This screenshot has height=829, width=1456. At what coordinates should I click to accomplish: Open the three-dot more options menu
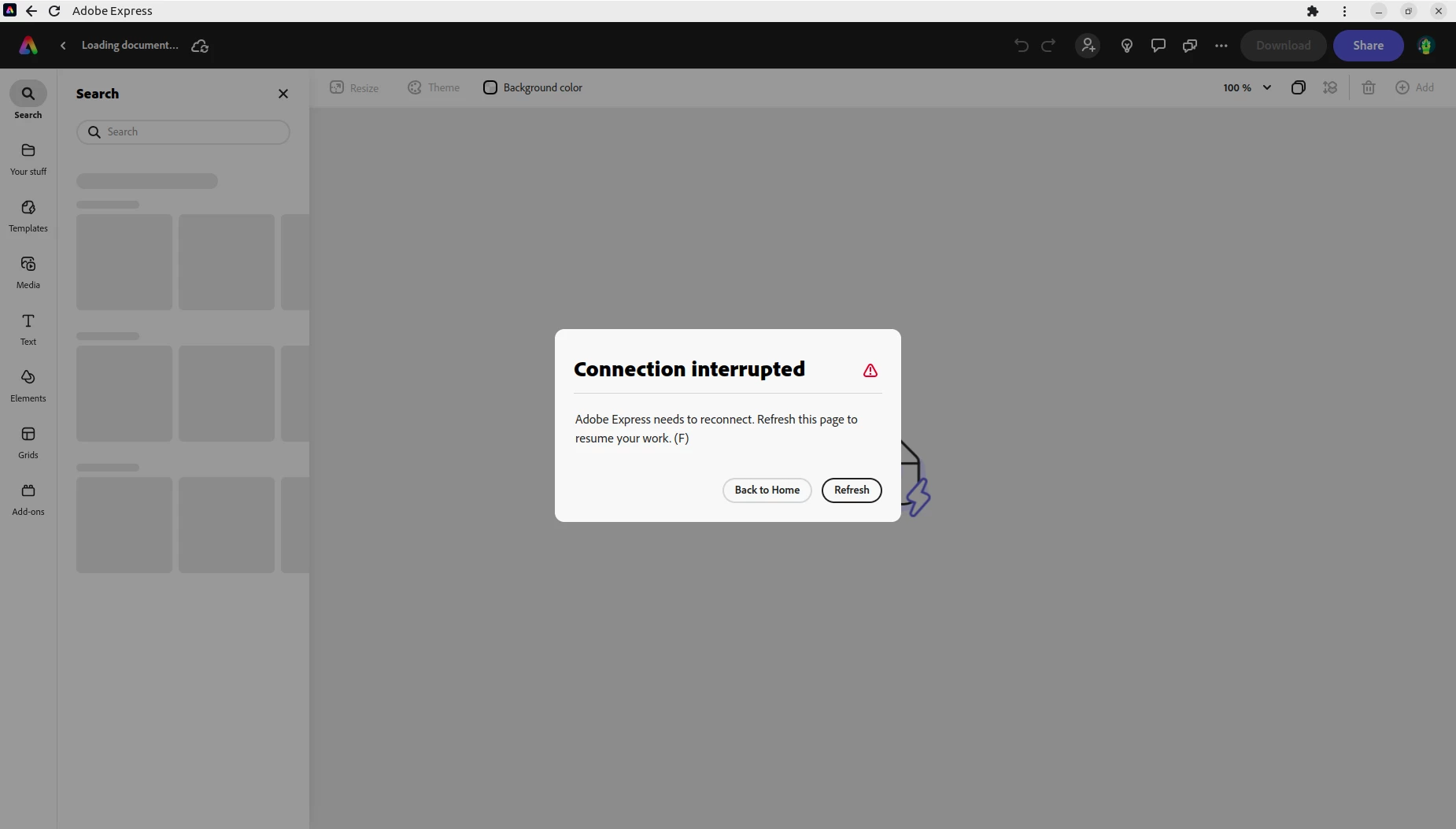point(1221,46)
